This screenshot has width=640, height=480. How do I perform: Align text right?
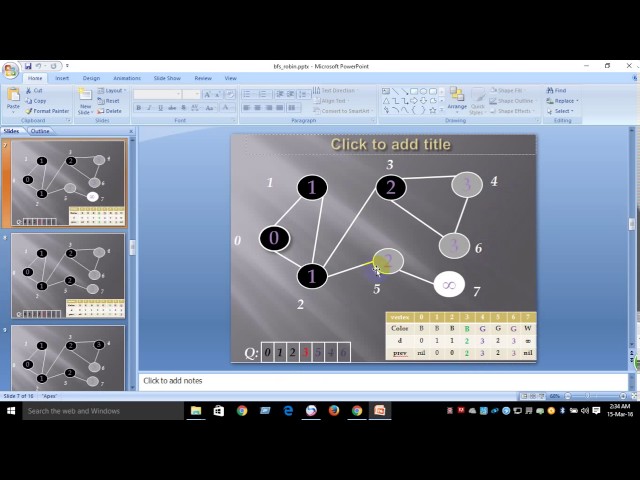pos(269,108)
